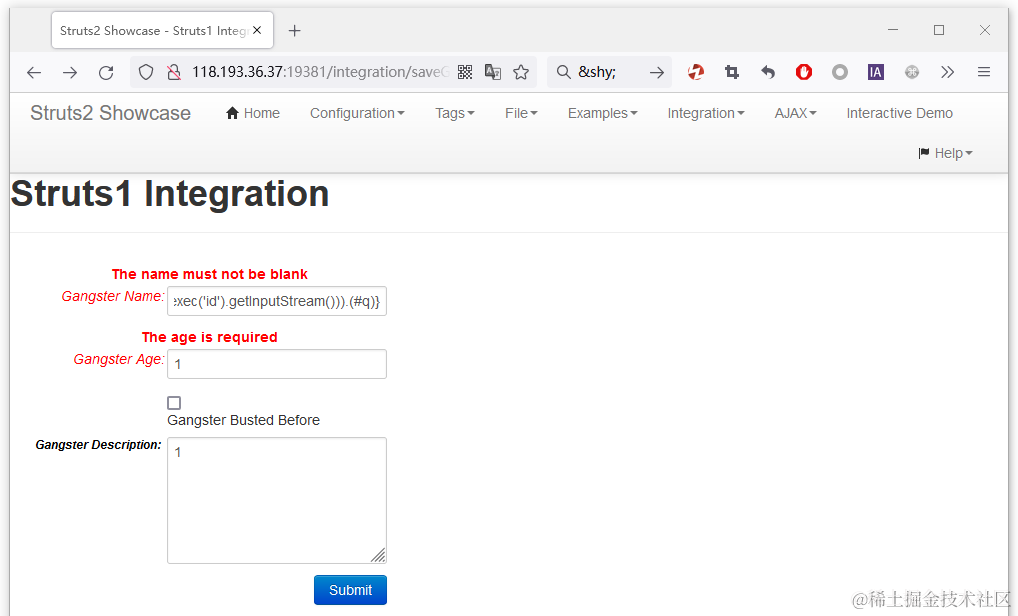Click the gray circle extension icon
Viewport: 1018px width, 616px height.
click(839, 72)
